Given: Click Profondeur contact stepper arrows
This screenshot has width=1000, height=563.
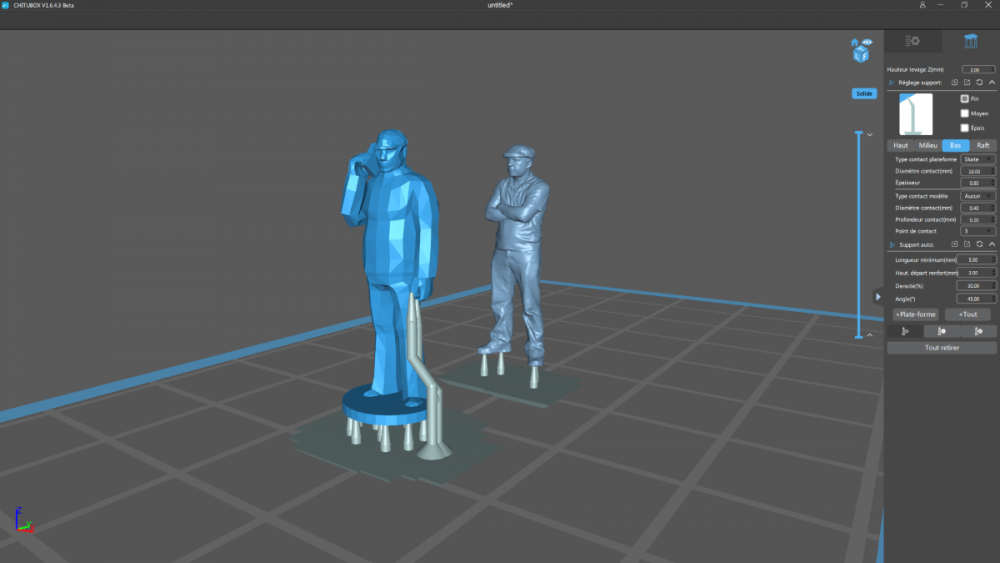Looking at the screenshot, I should coord(992,219).
